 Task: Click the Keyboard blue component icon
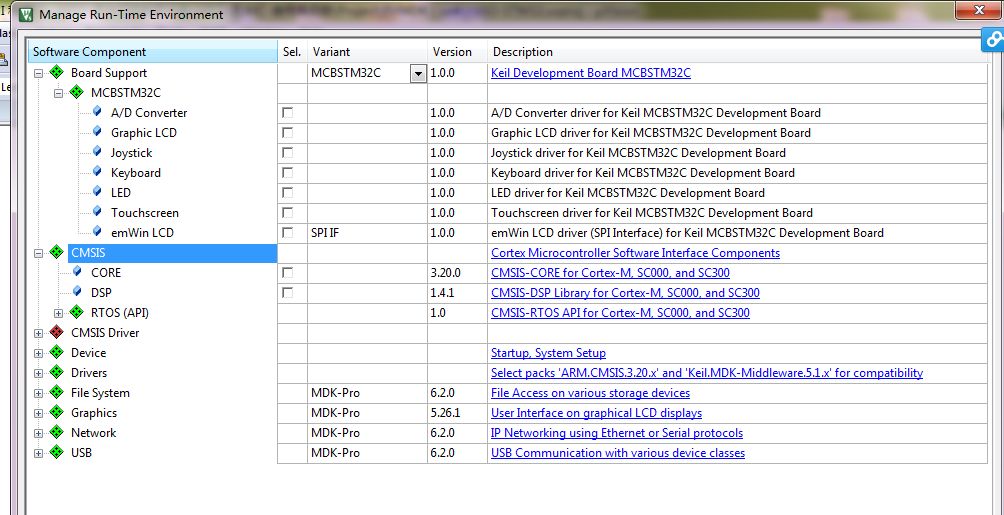[97, 172]
